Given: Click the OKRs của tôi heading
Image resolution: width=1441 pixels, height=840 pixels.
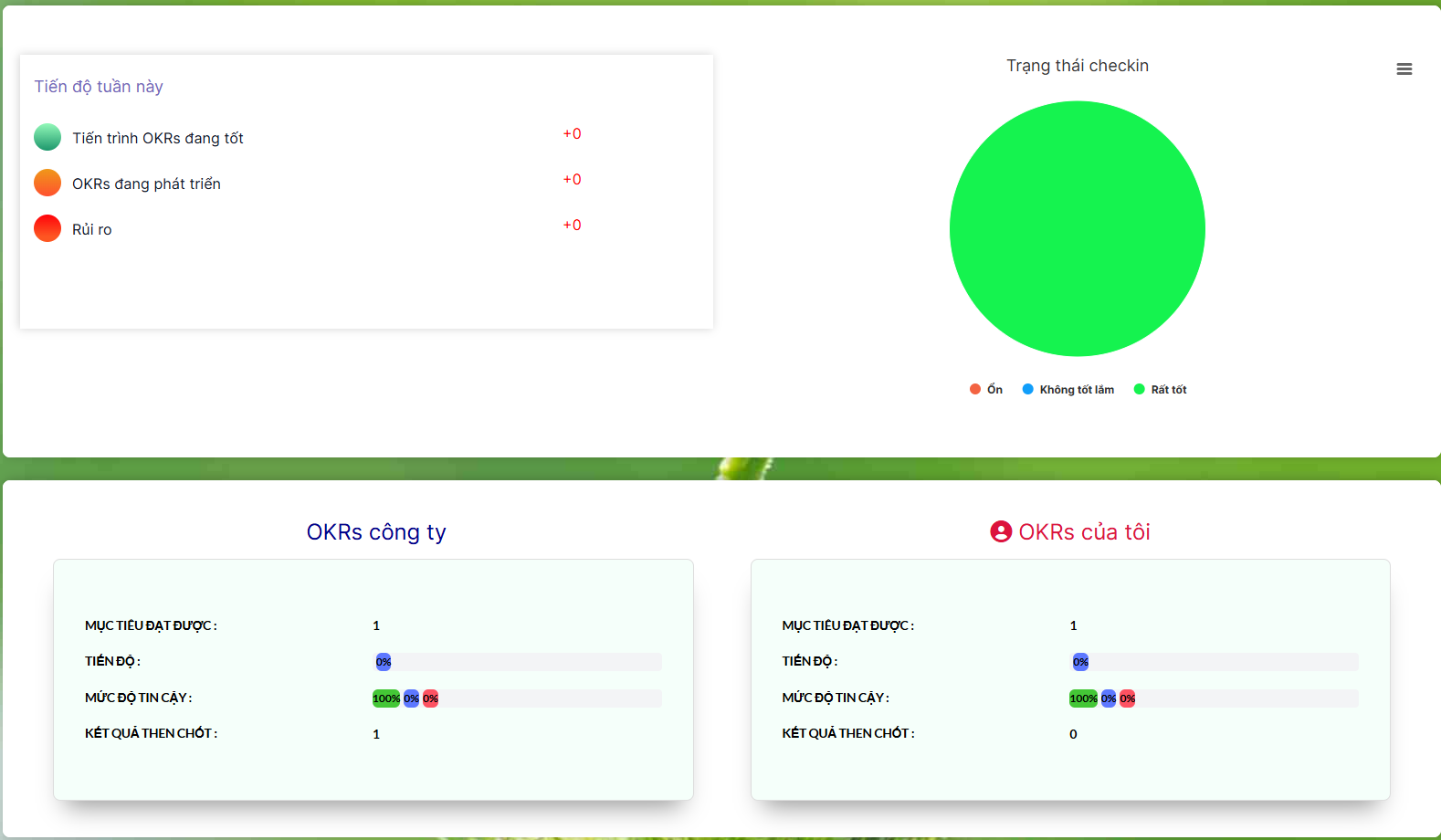Looking at the screenshot, I should pyautogui.click(x=1084, y=532).
